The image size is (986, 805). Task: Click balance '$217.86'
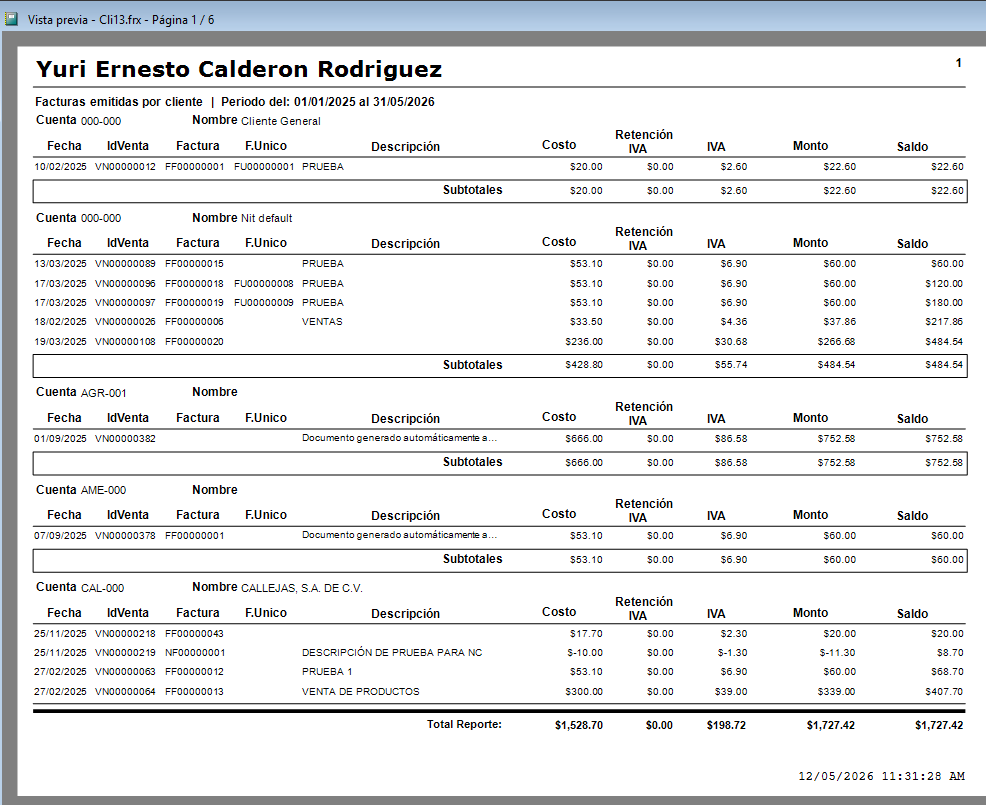(944, 321)
